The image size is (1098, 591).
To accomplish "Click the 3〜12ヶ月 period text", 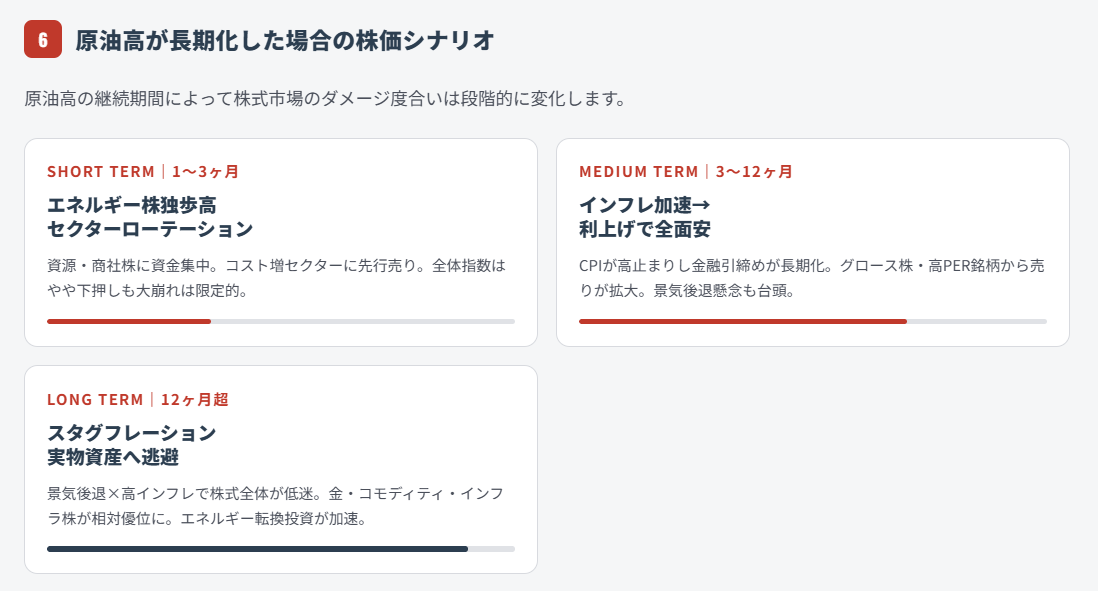I will (754, 171).
